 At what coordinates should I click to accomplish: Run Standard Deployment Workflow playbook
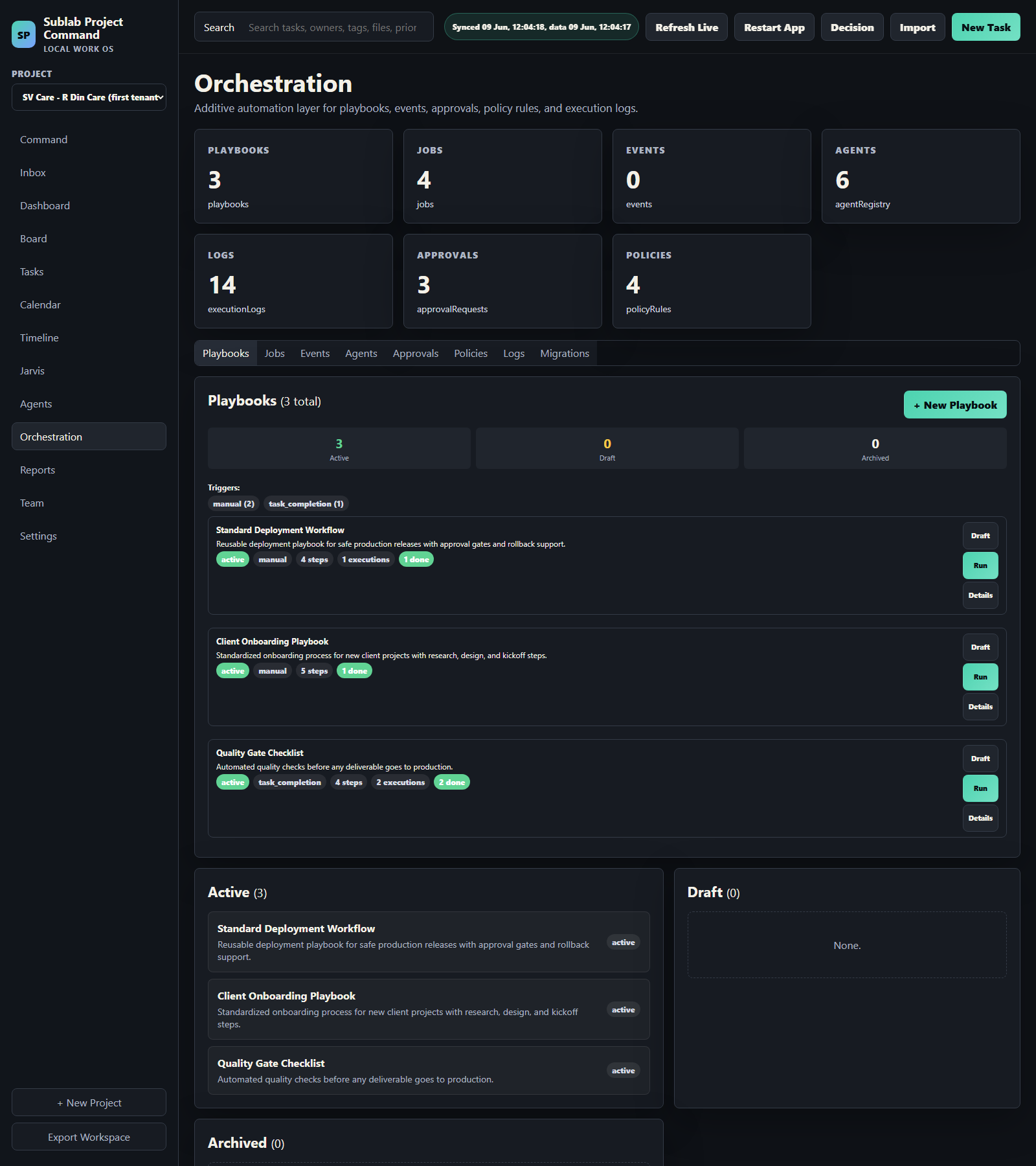980,566
